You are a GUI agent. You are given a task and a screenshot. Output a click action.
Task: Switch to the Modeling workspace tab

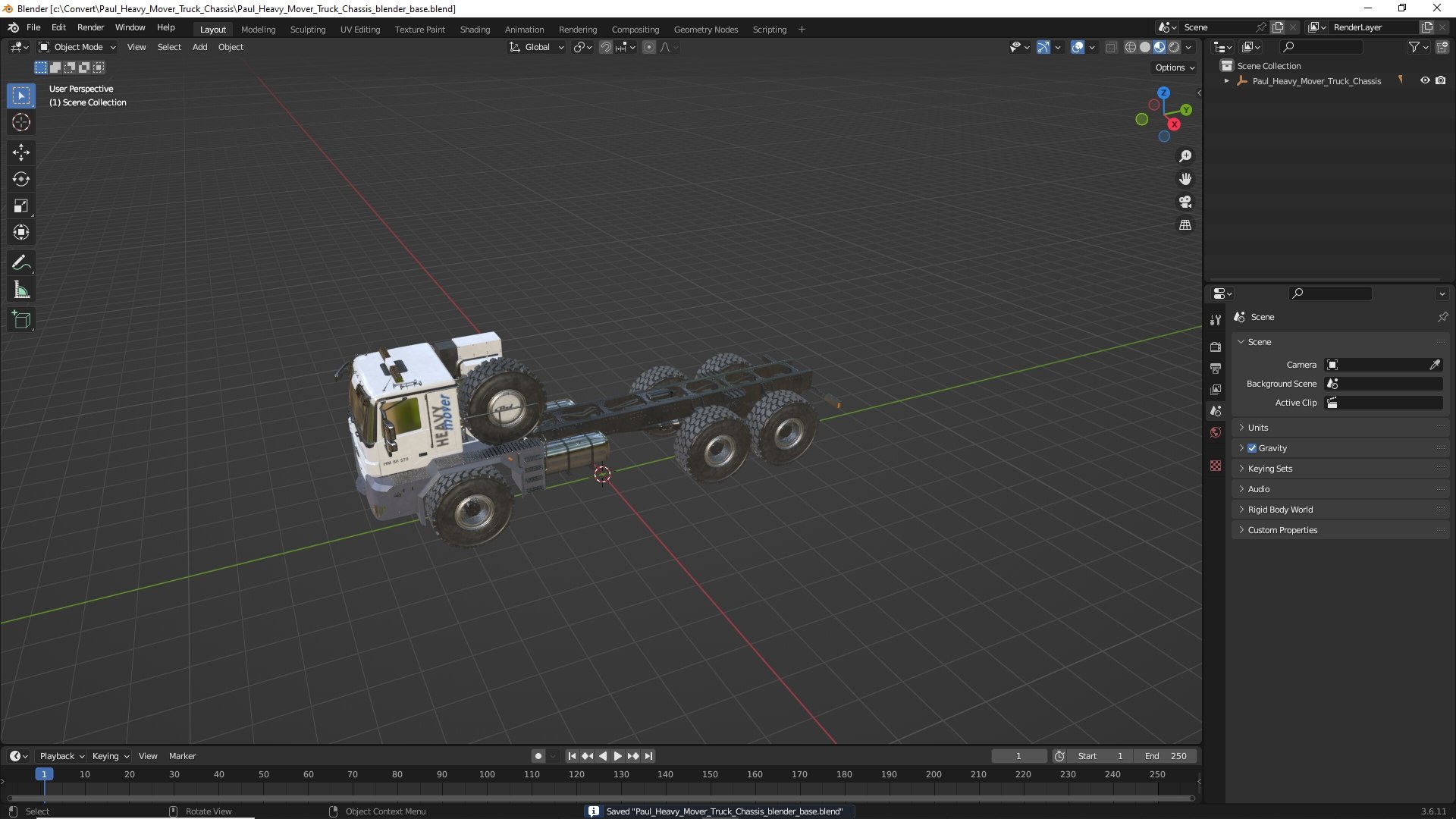258,30
